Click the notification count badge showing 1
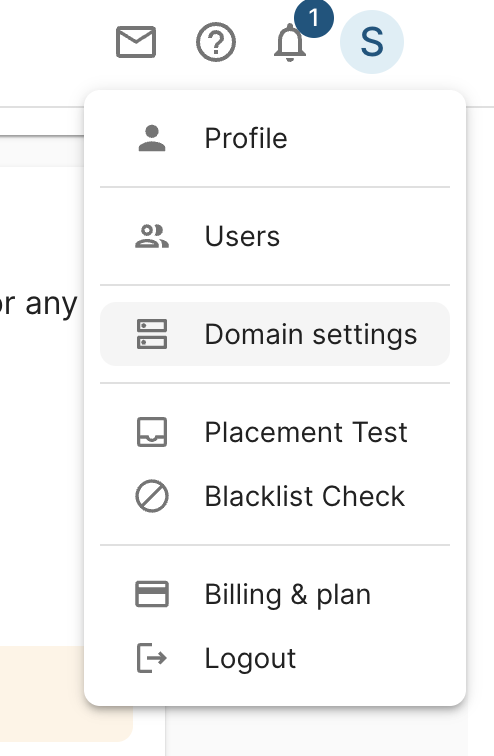The height and width of the screenshot is (756, 494). pyautogui.click(x=314, y=18)
